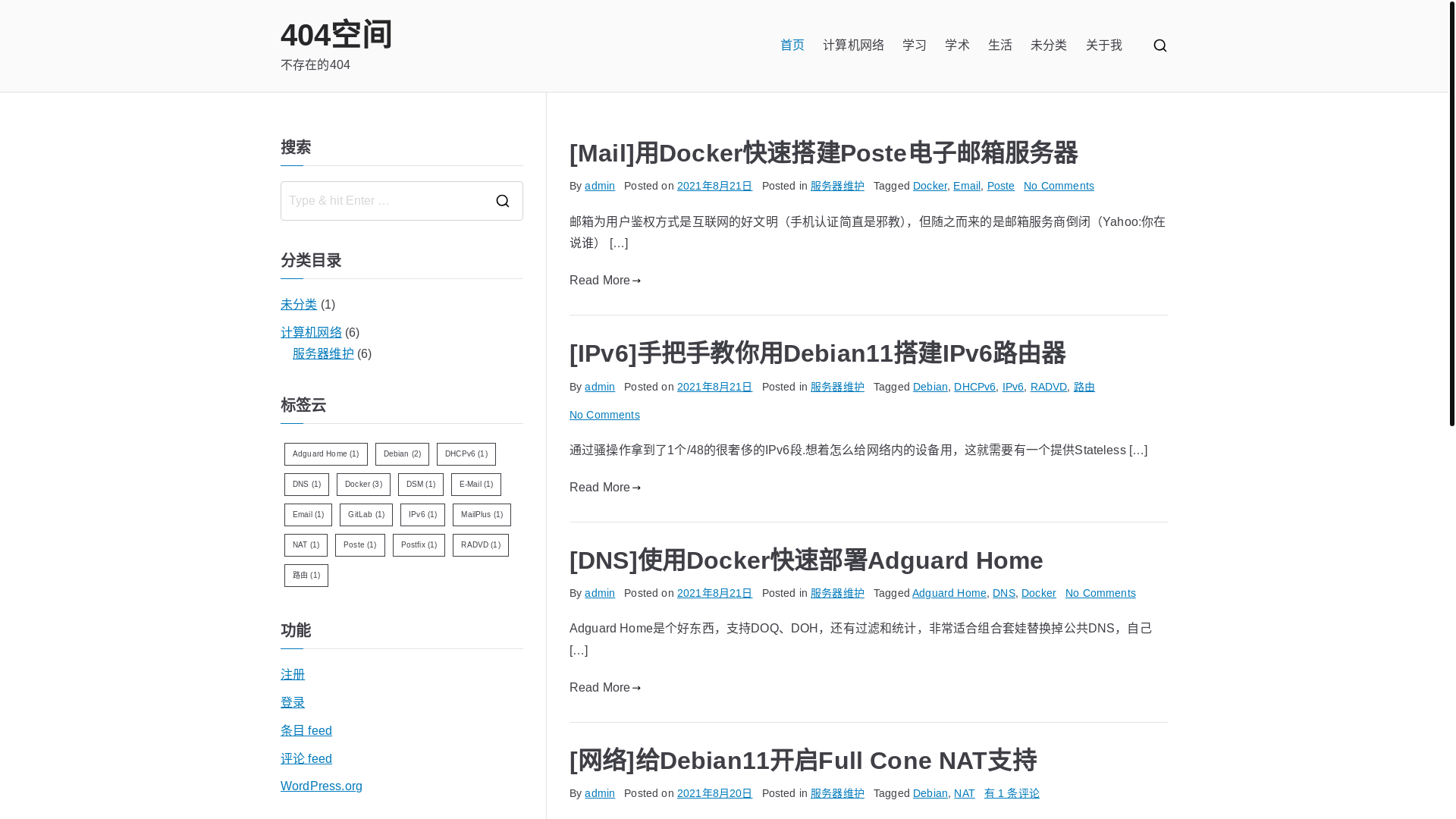The image size is (1456, 819).
Task: Click the DHCPv6 (1) tag cloud item
Action: 466,454
